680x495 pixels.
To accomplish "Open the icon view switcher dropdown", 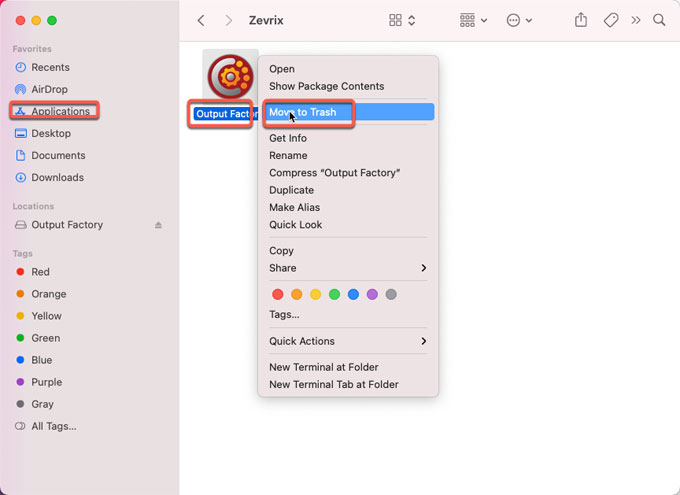I will (x=402, y=20).
